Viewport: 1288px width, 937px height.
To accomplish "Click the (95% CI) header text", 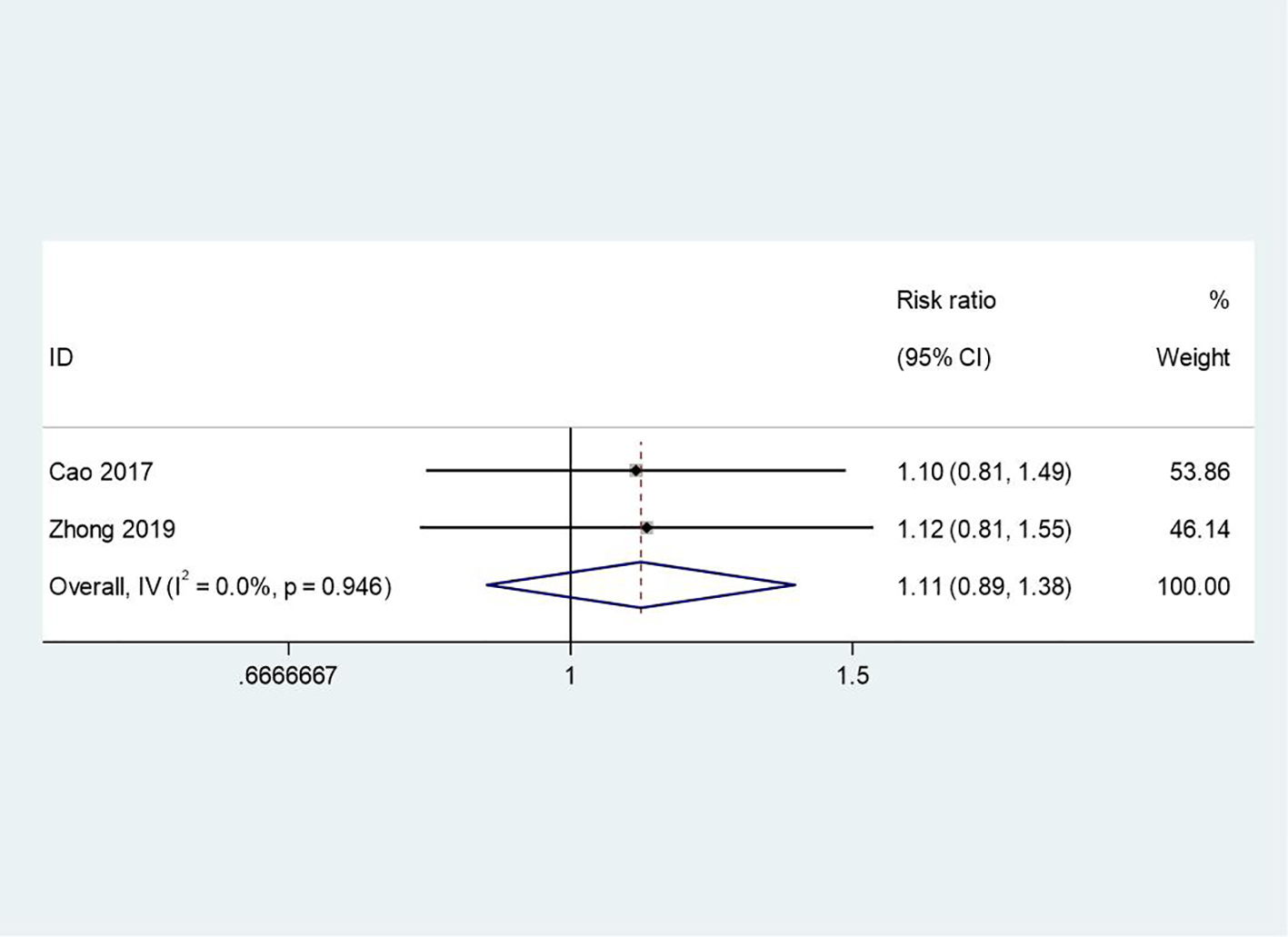I will click(944, 357).
